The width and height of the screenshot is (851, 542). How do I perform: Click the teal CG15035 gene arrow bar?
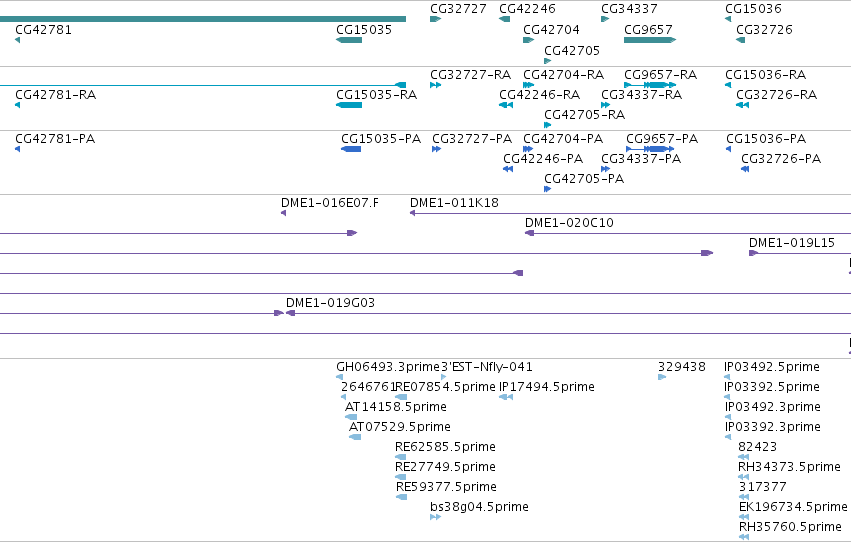pyautogui.click(x=349, y=40)
